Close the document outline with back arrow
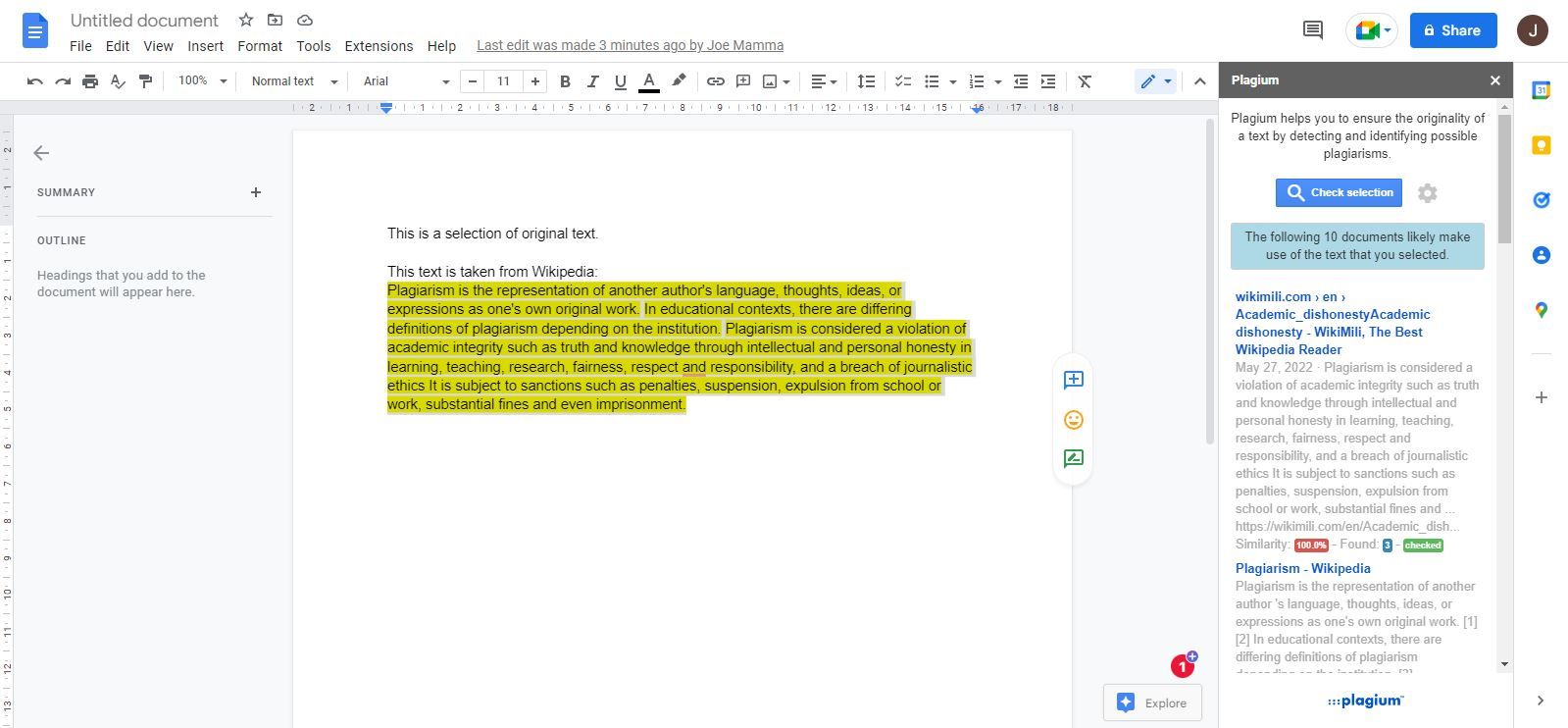This screenshot has width=1568, height=728. [x=41, y=153]
